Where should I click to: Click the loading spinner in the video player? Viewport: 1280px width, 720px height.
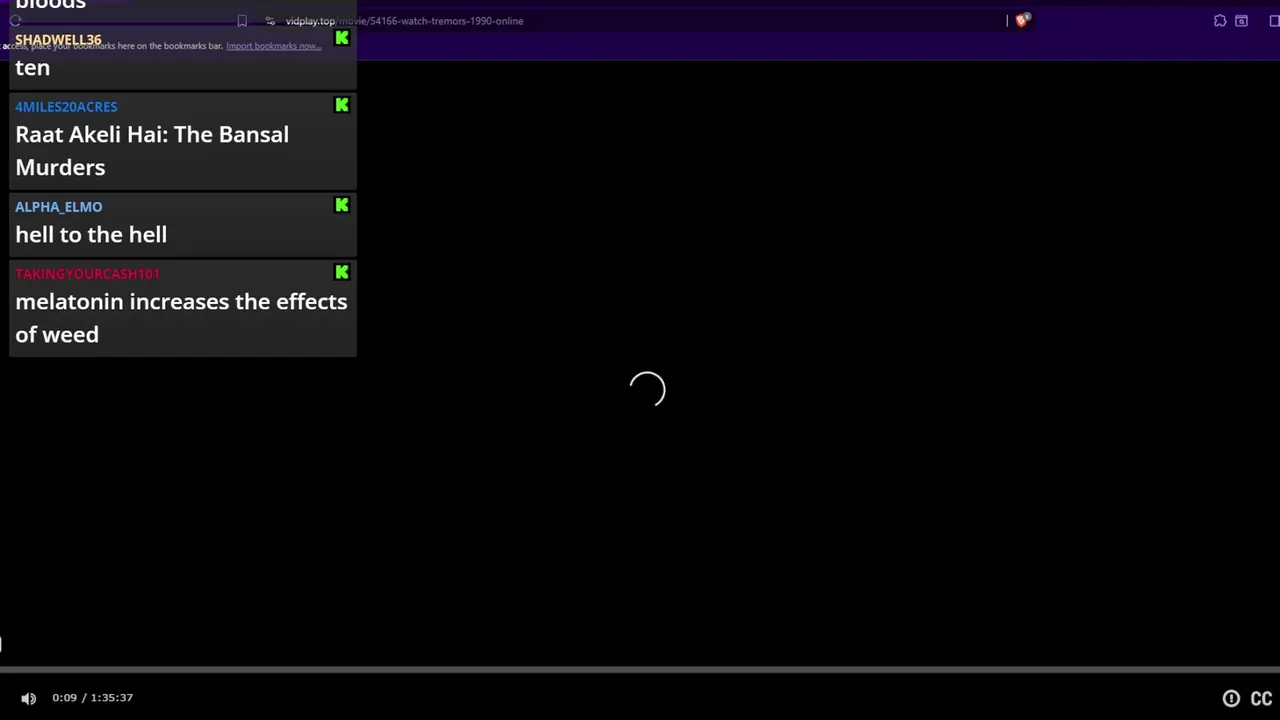[x=647, y=389]
